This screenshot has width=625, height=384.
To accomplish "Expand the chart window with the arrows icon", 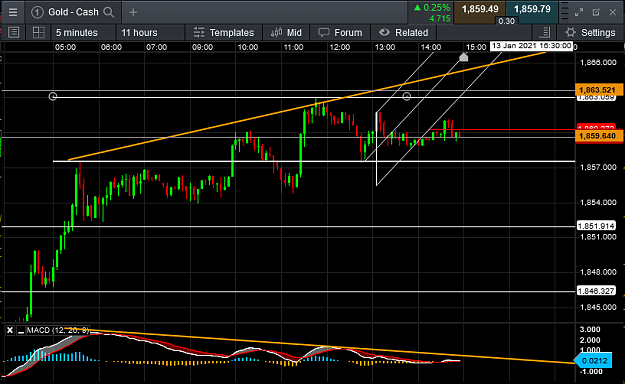I will pos(579,12).
